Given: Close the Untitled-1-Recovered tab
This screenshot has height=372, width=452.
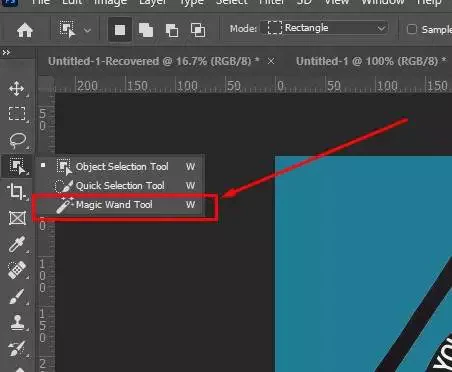Looking at the screenshot, I should pos(271,61).
